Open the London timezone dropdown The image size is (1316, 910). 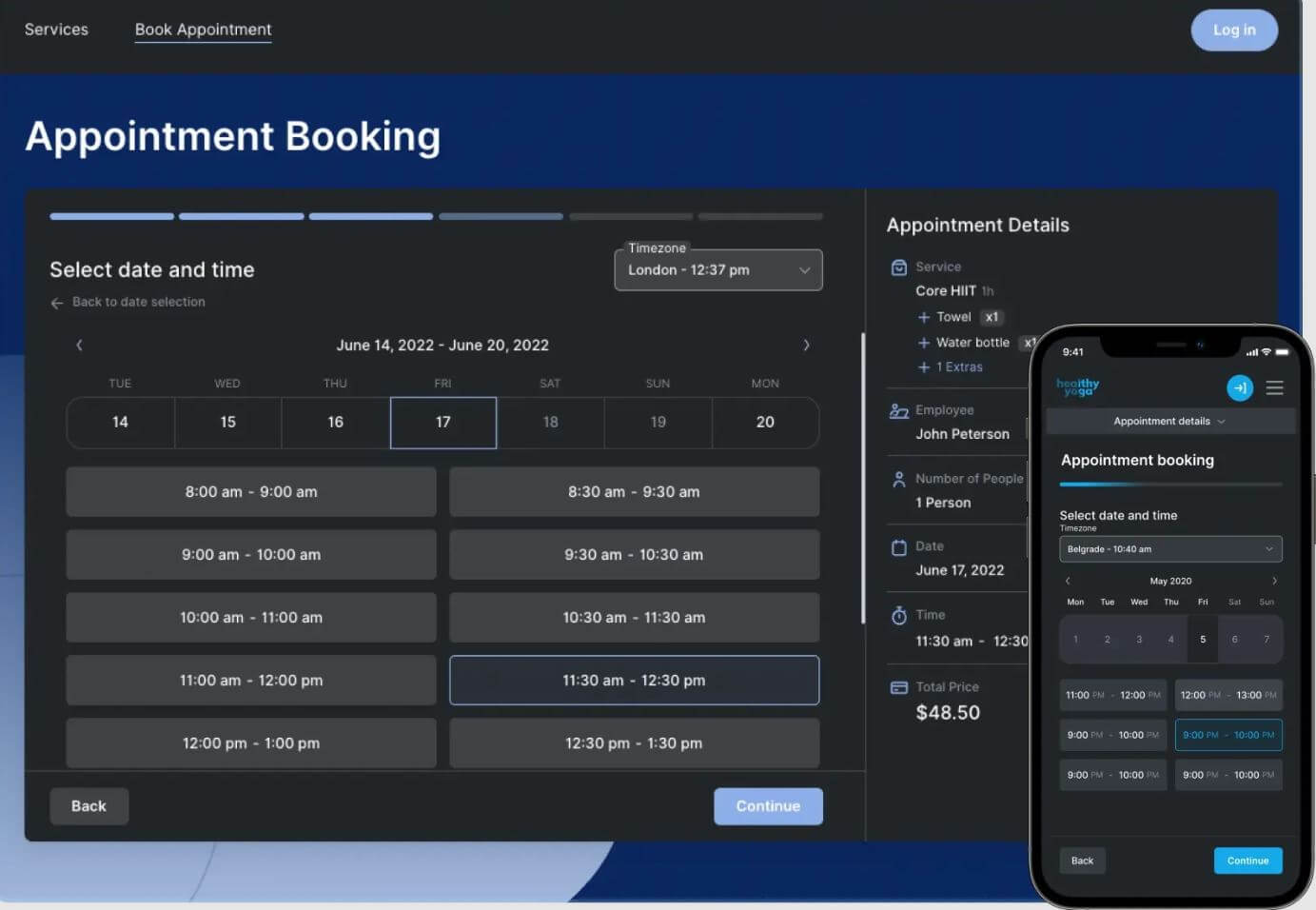pyautogui.click(x=718, y=270)
